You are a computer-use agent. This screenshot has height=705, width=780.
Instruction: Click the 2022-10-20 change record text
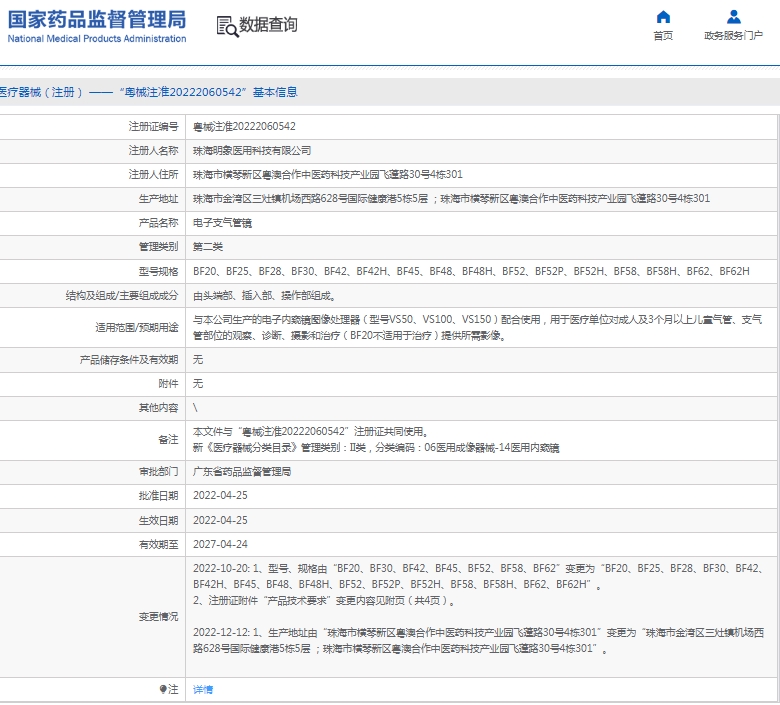point(478,584)
